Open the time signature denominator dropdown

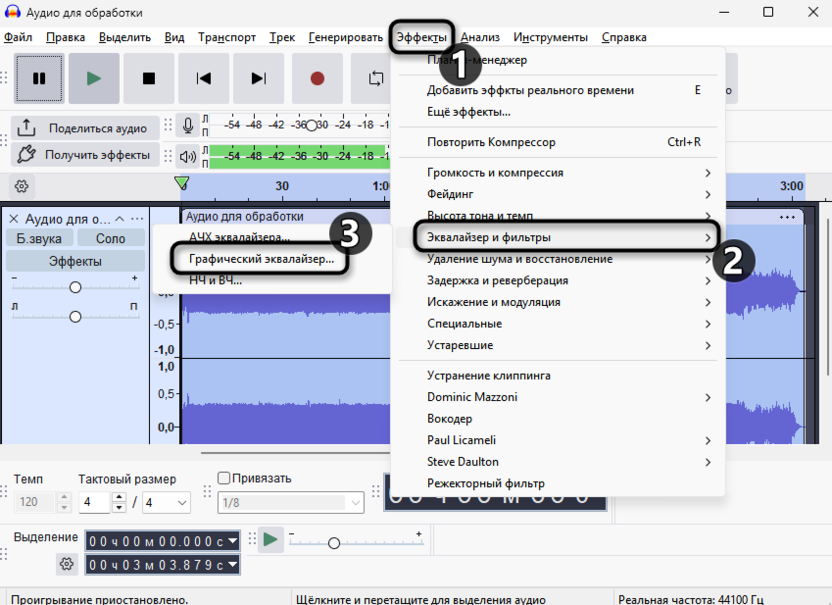click(x=164, y=503)
